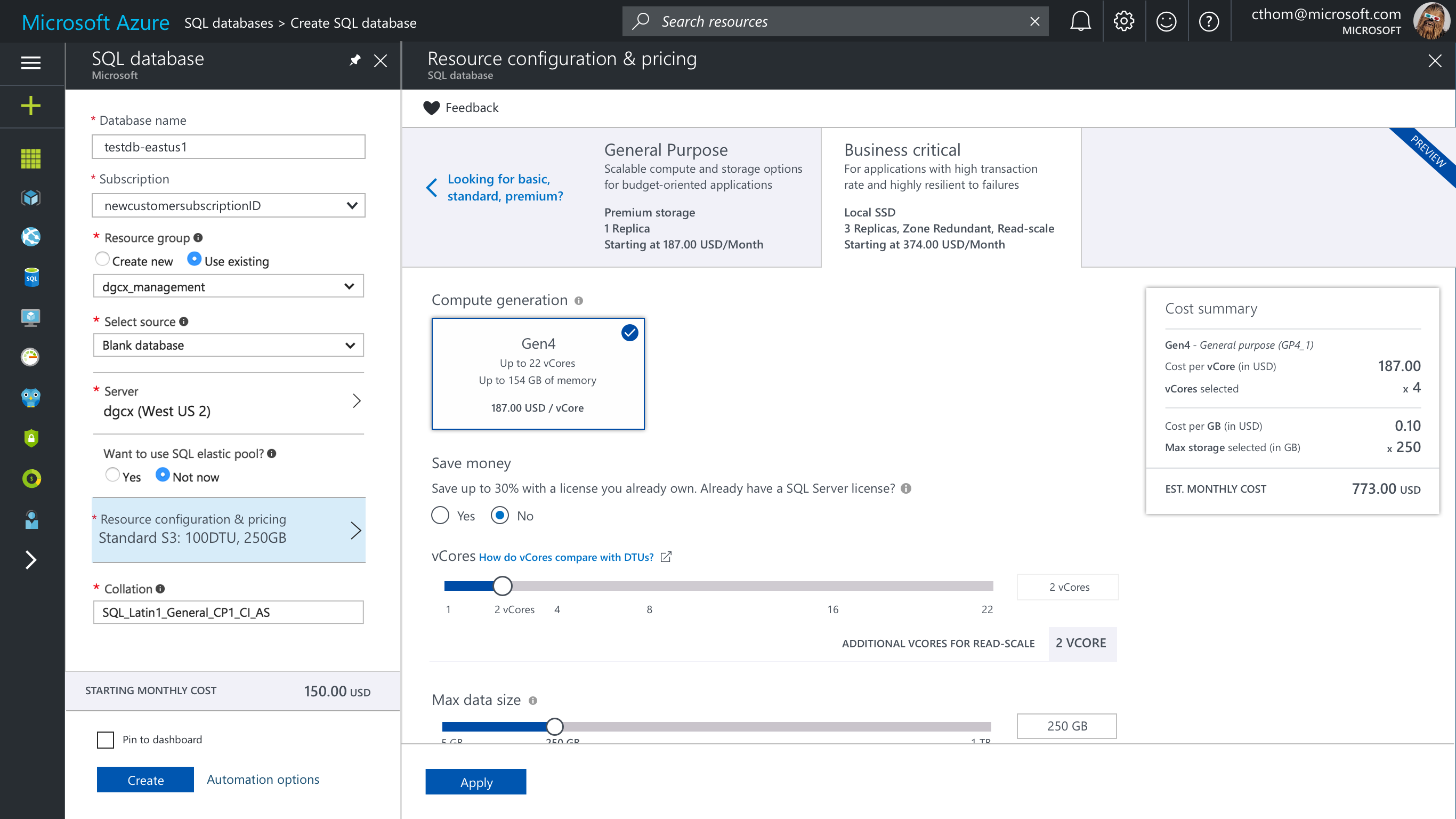The height and width of the screenshot is (819, 1456).
Task: Open the help question mark icon
Action: pyautogui.click(x=1209, y=21)
